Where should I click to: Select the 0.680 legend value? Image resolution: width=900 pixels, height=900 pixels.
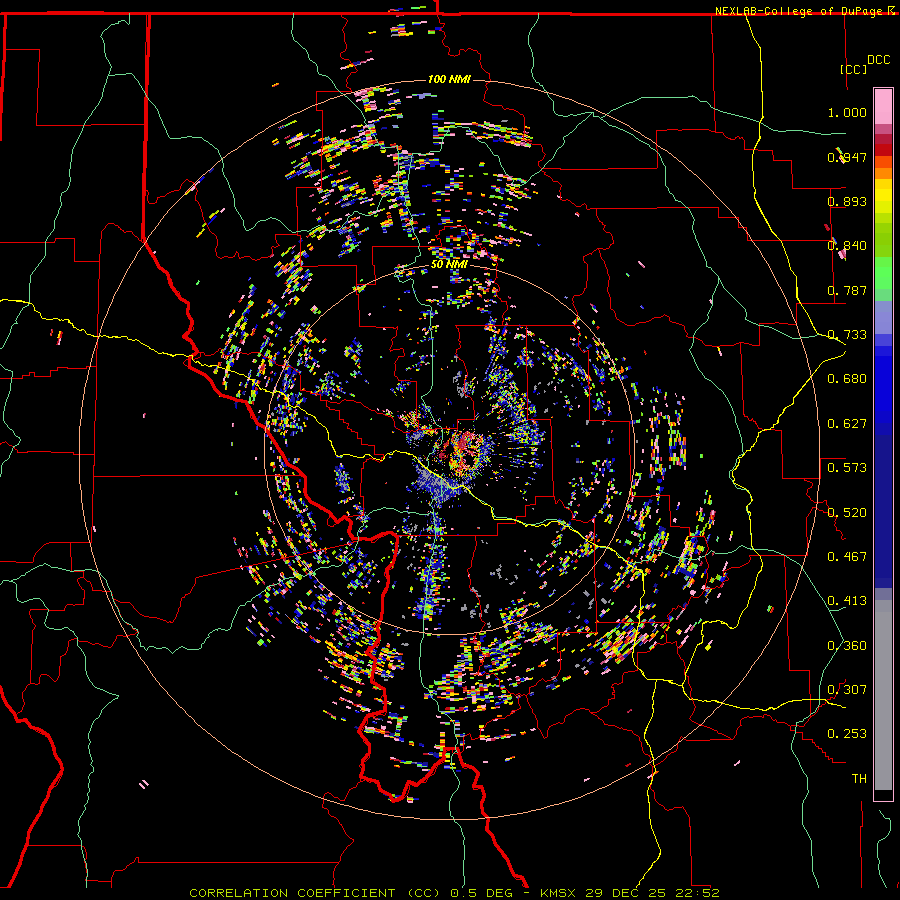[x=847, y=378]
